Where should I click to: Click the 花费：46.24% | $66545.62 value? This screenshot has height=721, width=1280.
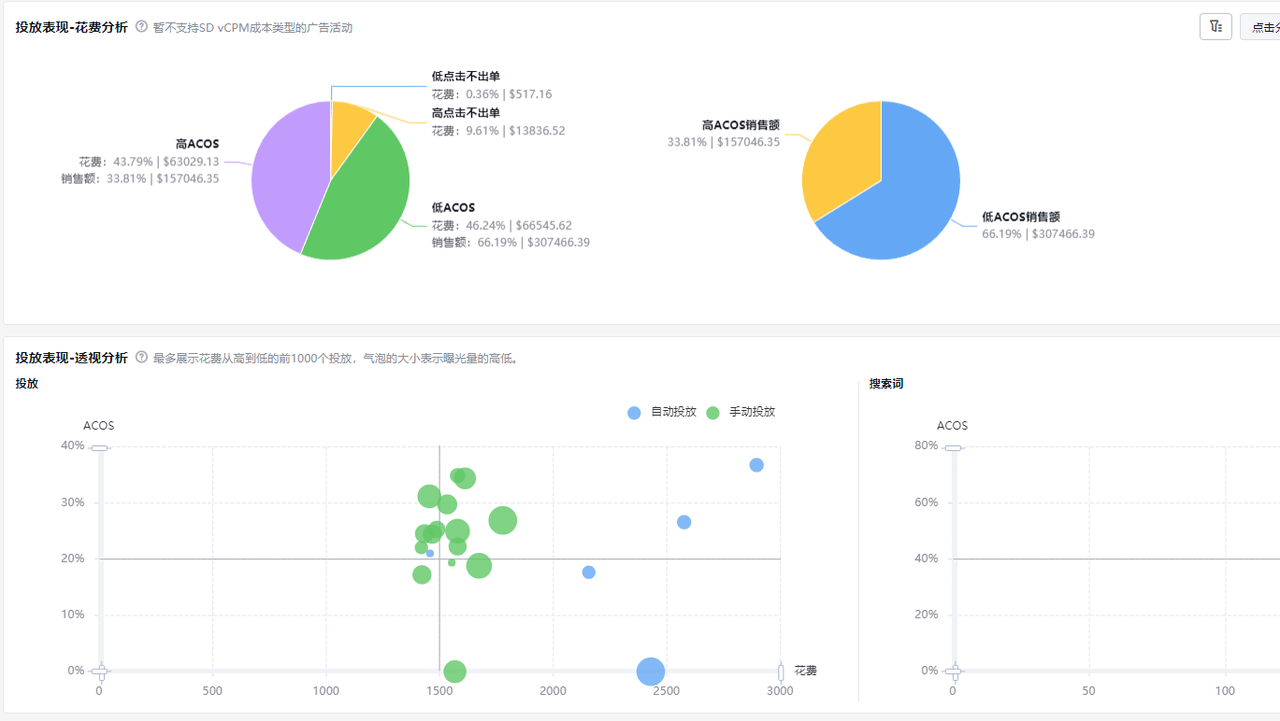(502, 226)
